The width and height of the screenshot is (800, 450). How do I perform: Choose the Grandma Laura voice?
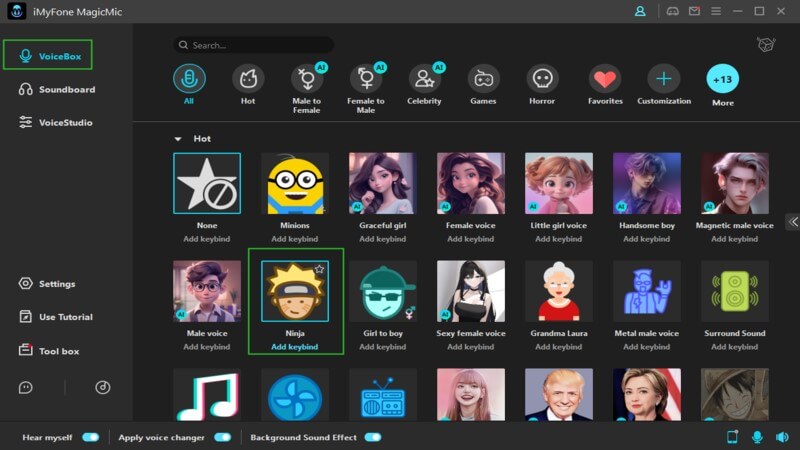point(559,291)
